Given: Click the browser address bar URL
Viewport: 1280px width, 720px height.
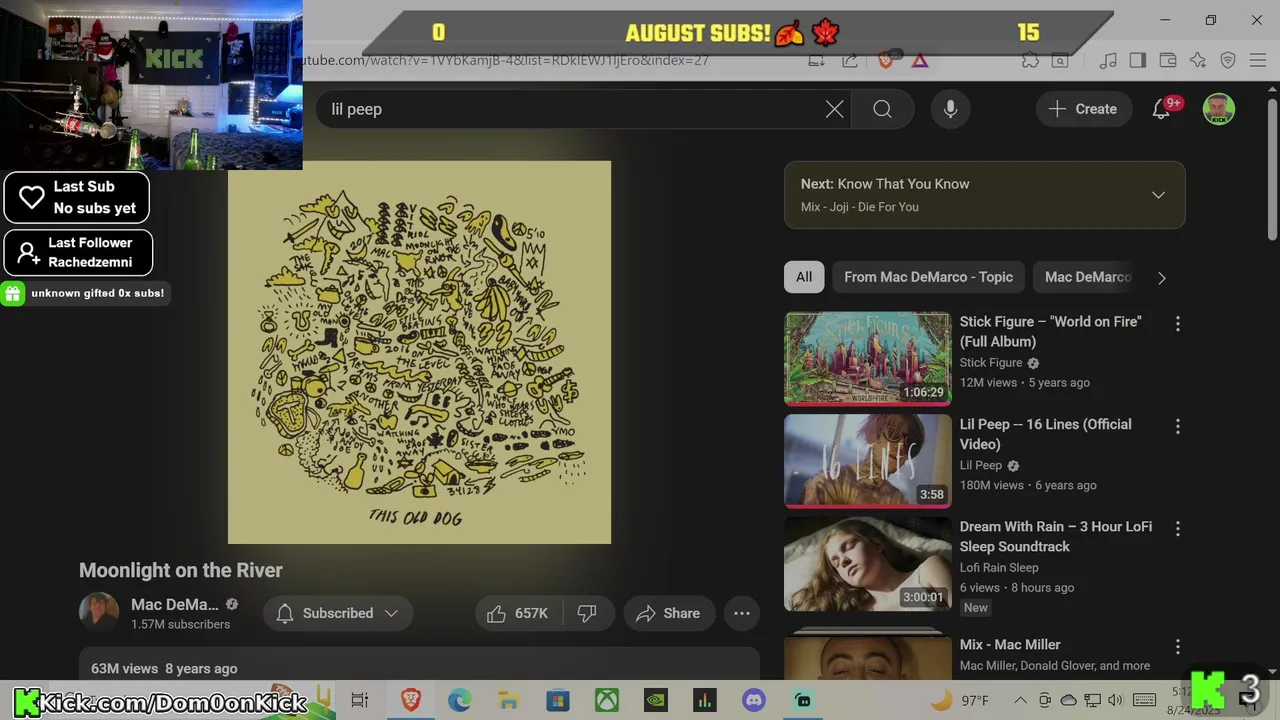Looking at the screenshot, I should (x=505, y=61).
